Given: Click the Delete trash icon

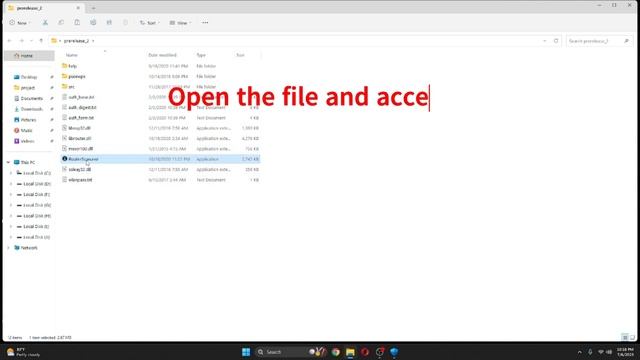Looking at the screenshot, I should click(125, 23).
